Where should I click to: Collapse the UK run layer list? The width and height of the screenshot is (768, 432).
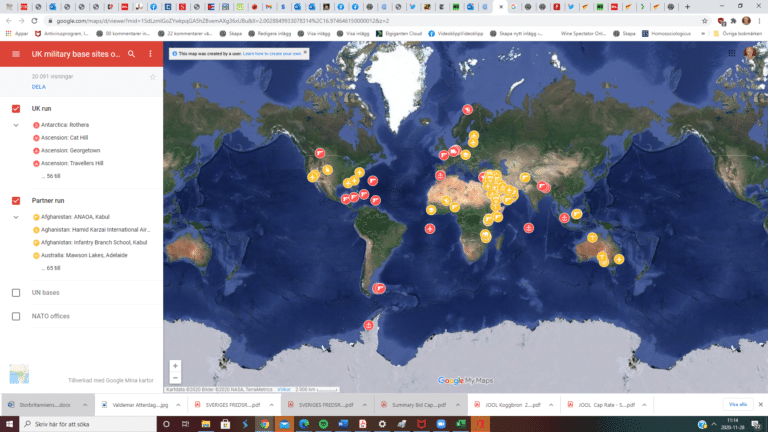coord(16,125)
